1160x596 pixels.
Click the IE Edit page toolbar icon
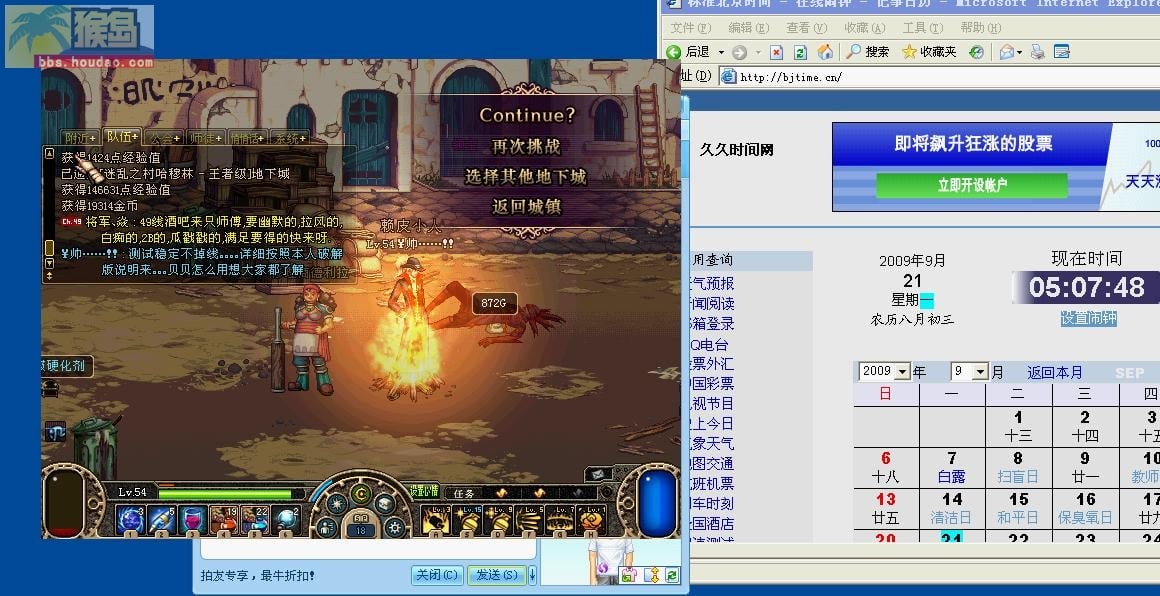tap(1062, 52)
